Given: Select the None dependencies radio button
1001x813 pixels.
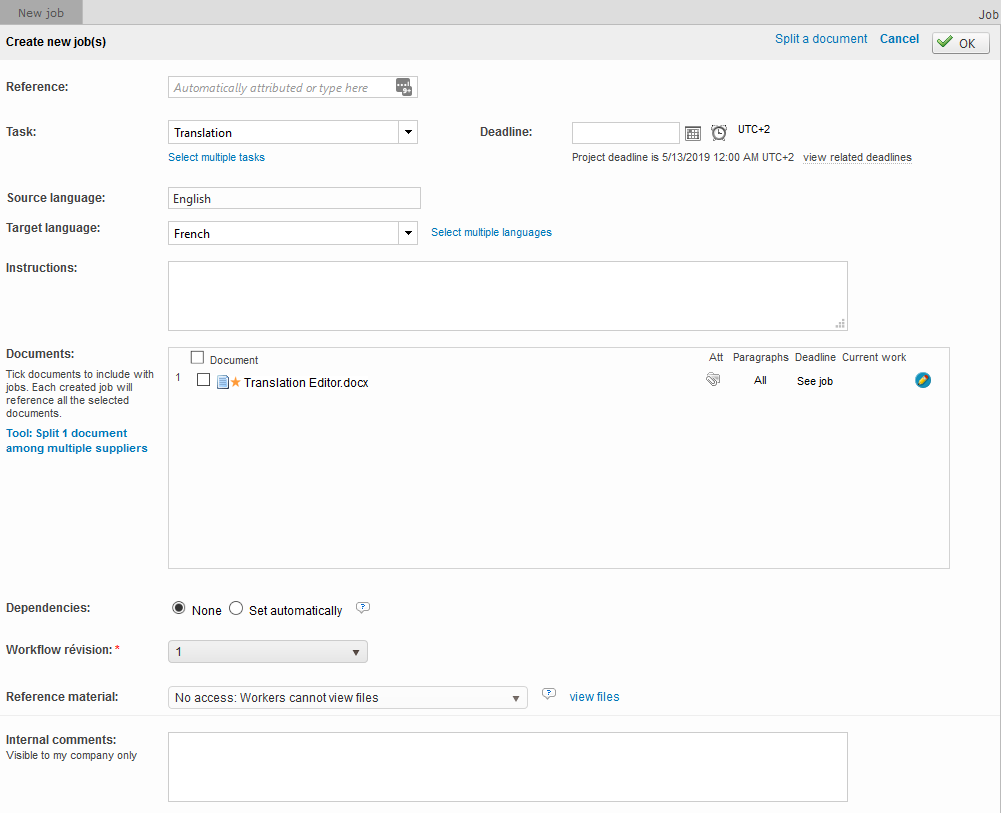Looking at the screenshot, I should [179, 609].
